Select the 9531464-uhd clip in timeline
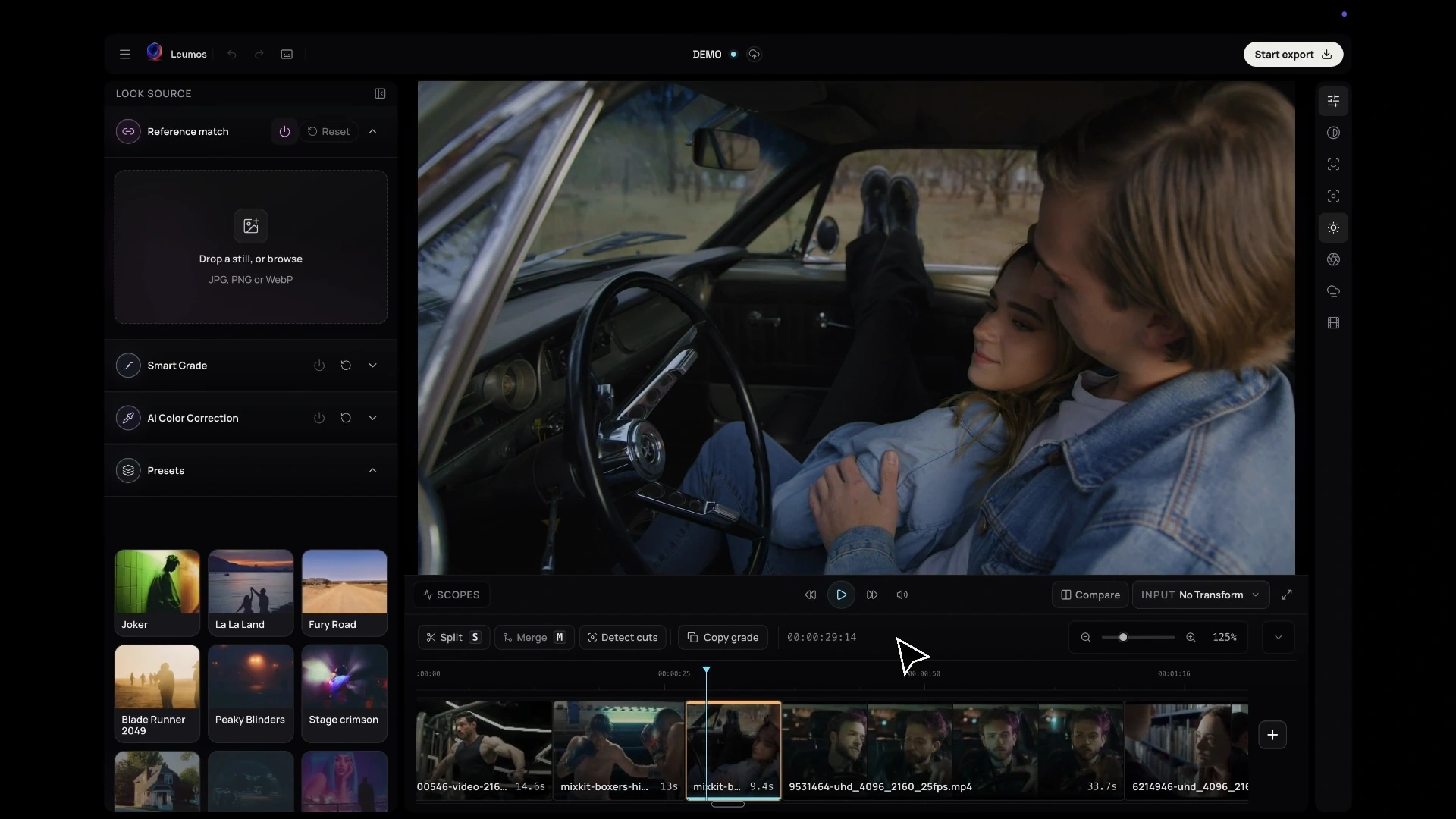This screenshot has width=1456, height=819. [x=952, y=750]
